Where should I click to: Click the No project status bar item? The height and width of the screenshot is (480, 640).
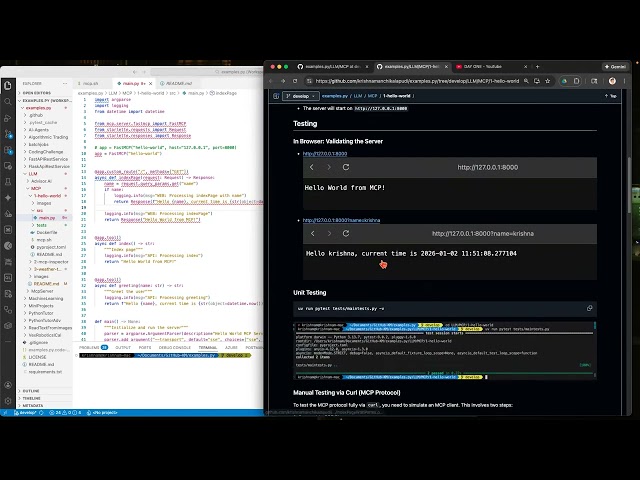tap(102, 413)
